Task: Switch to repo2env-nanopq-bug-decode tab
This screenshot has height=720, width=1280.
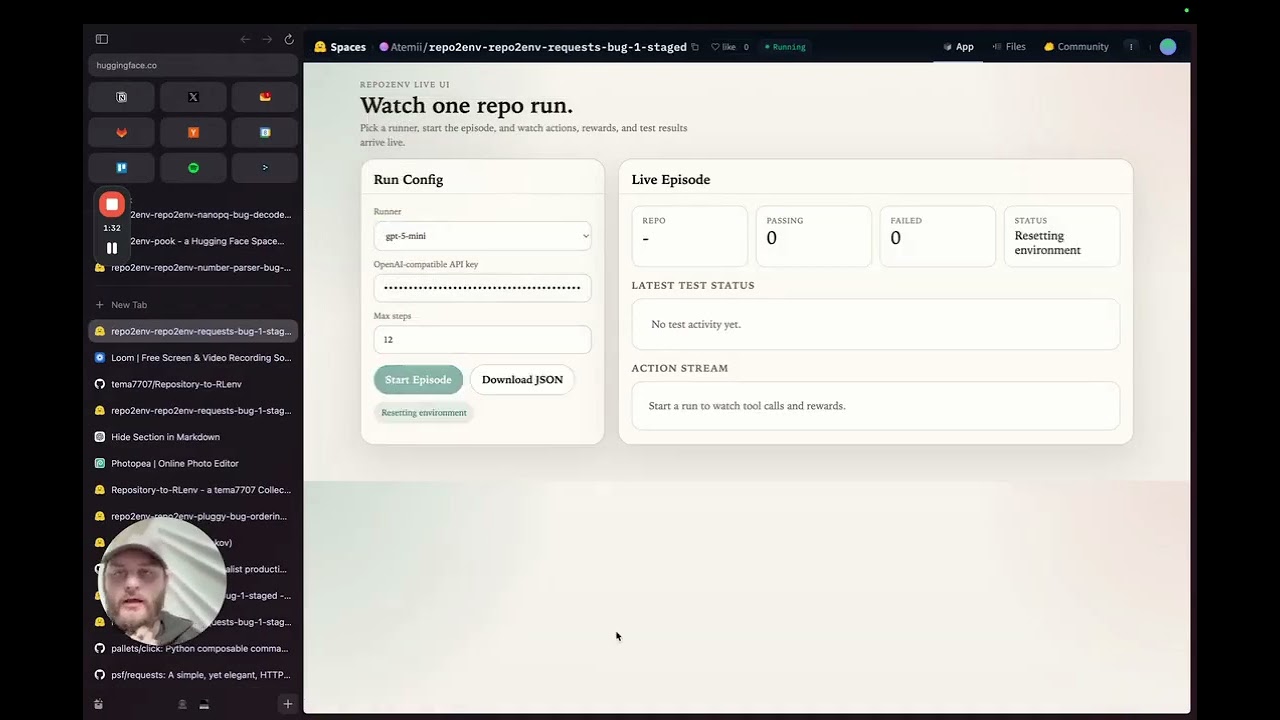Action: click(x=210, y=215)
